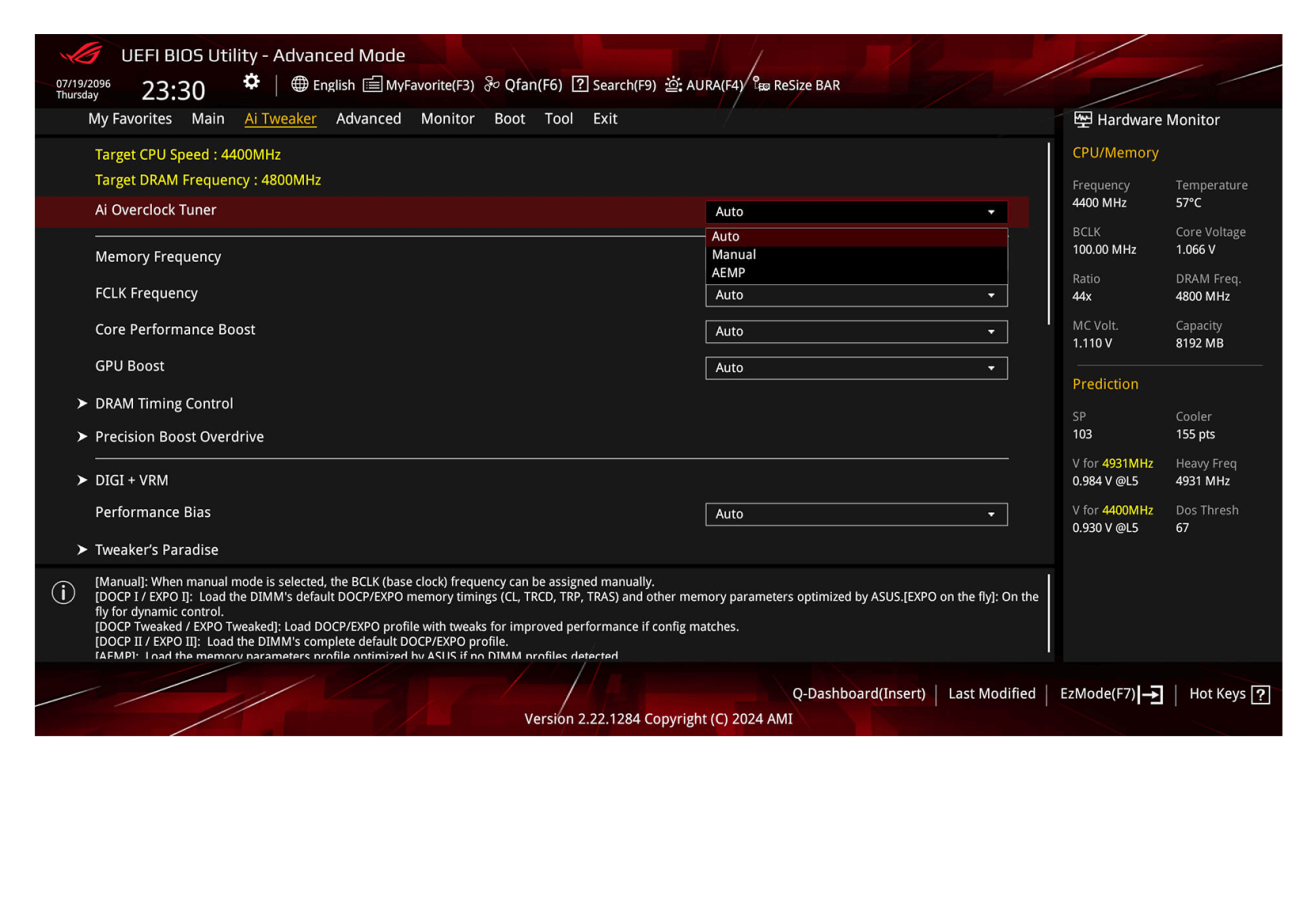1307x900 pixels.
Task: Open MyFavorite(F3) list
Action: pos(418,84)
